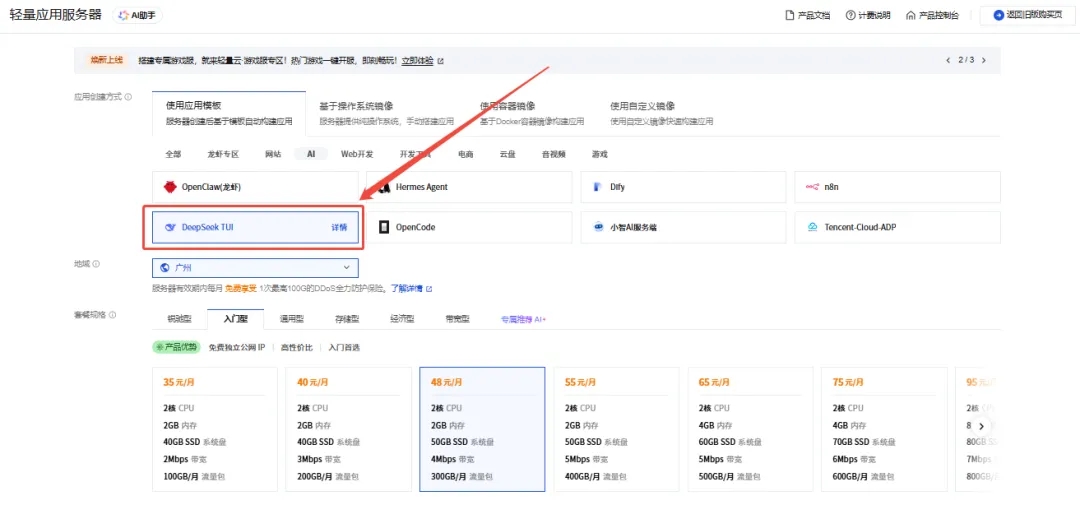This screenshot has width=1080, height=505.
Task: Click the 轻量应用服务器 page title
Action: [56, 15]
